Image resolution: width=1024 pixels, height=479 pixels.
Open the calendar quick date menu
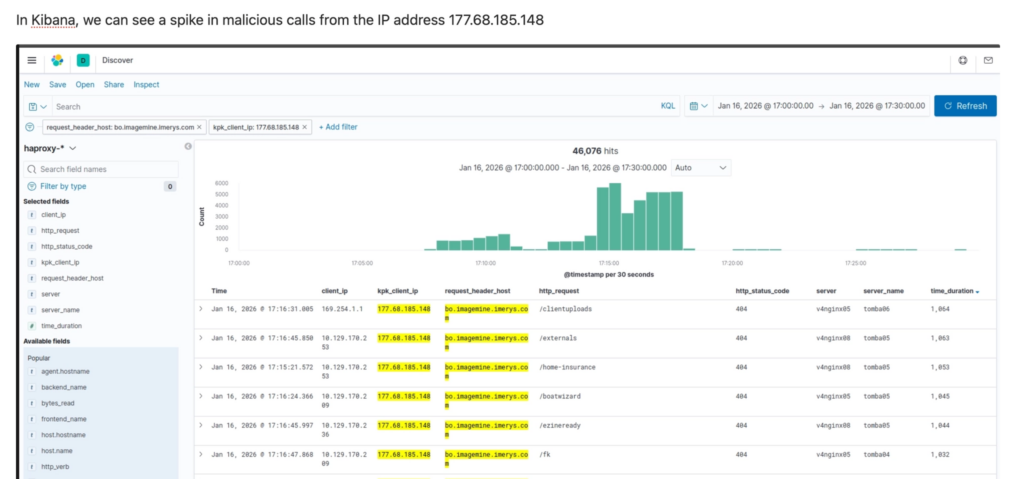(x=701, y=106)
